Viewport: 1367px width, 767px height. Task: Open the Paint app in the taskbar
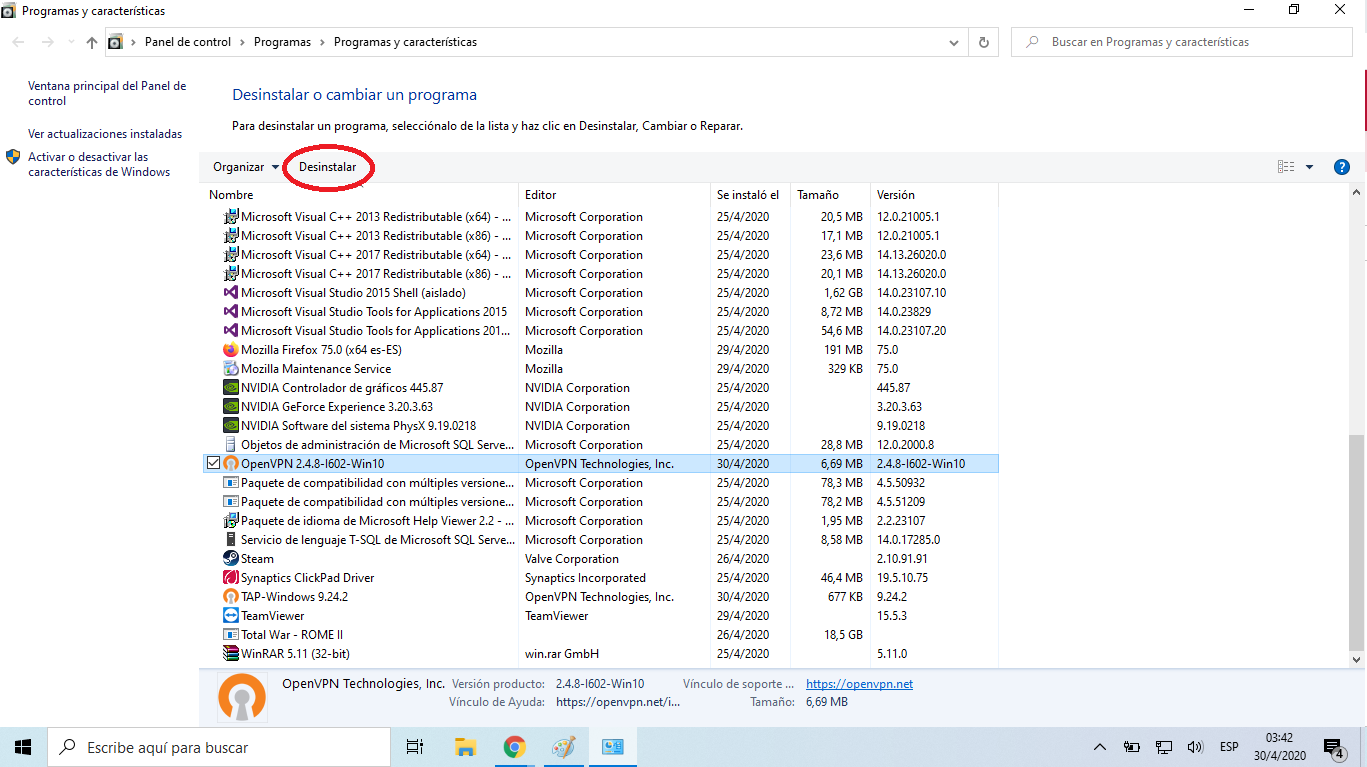(x=564, y=747)
